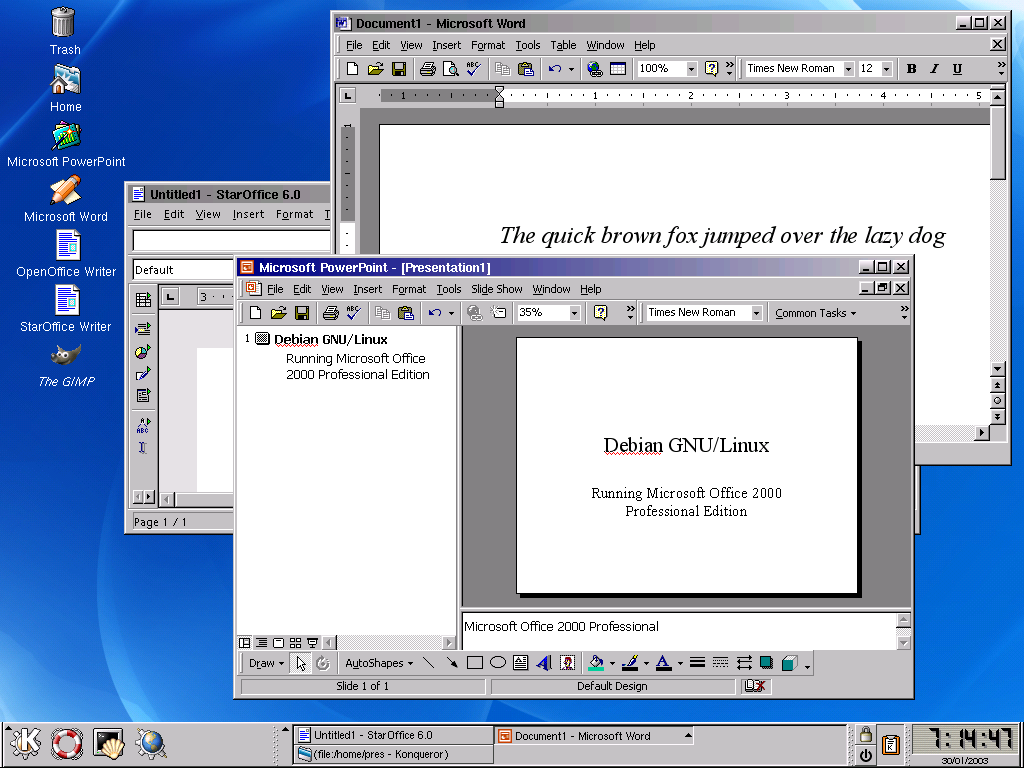Open the Table menu in Microsoft Word

563,45
